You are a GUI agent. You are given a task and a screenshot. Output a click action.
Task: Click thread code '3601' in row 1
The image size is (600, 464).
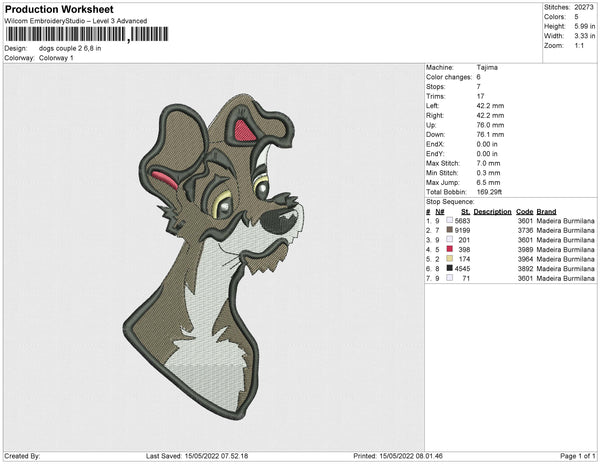(525, 221)
